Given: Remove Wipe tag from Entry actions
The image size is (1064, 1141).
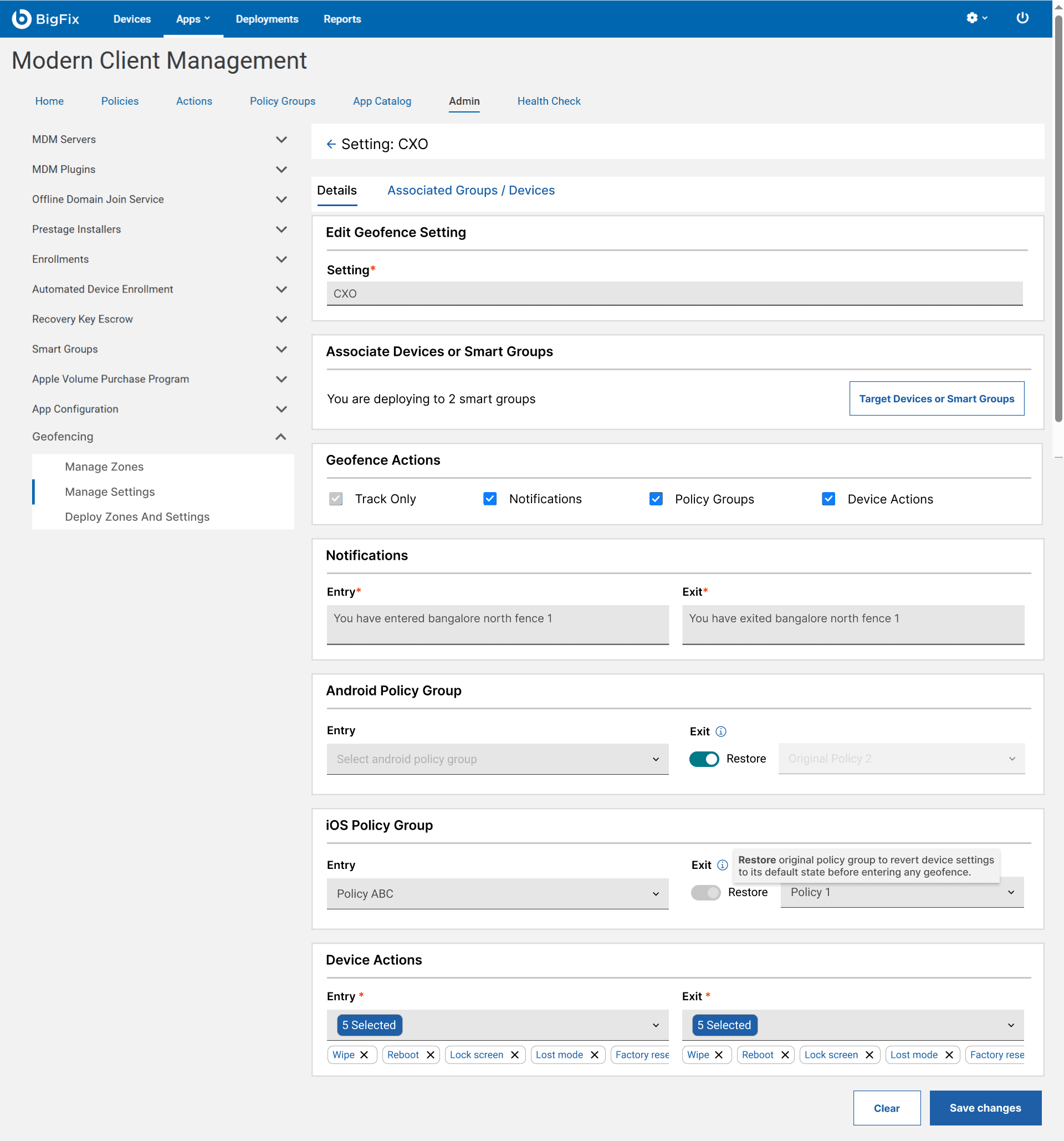Looking at the screenshot, I should [x=364, y=1055].
